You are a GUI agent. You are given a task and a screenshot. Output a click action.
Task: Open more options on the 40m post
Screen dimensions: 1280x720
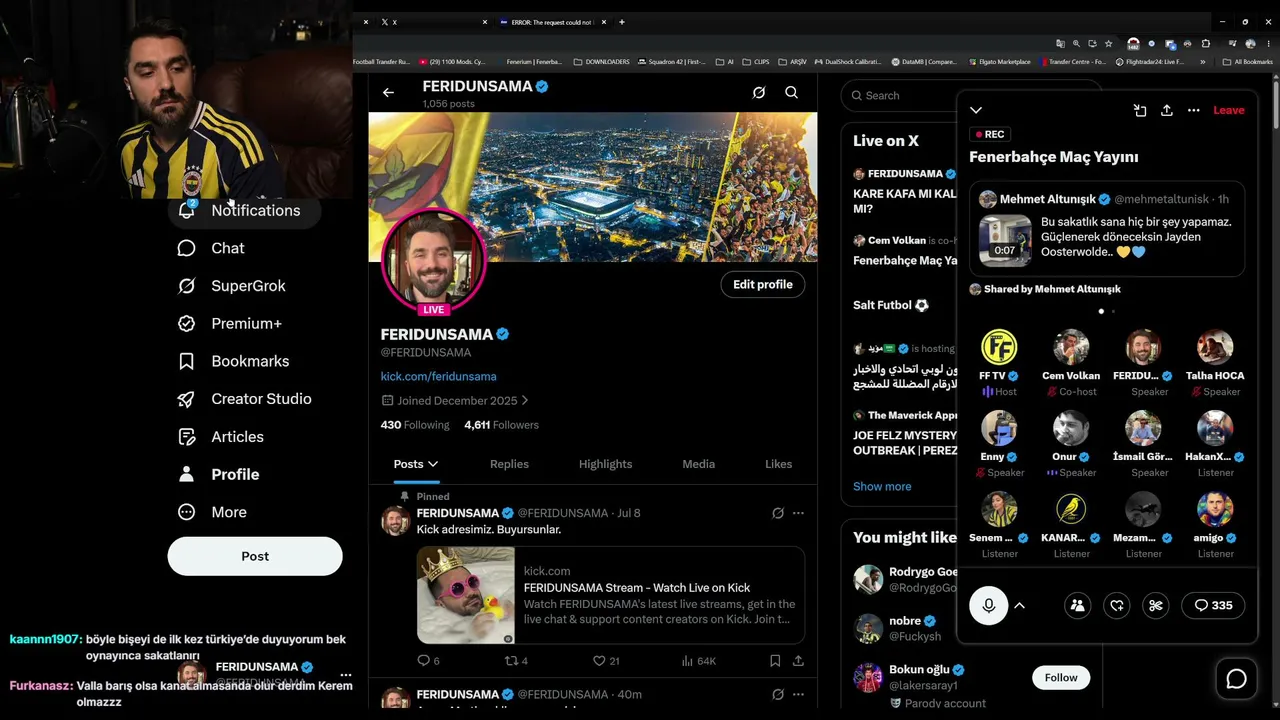[x=798, y=694]
